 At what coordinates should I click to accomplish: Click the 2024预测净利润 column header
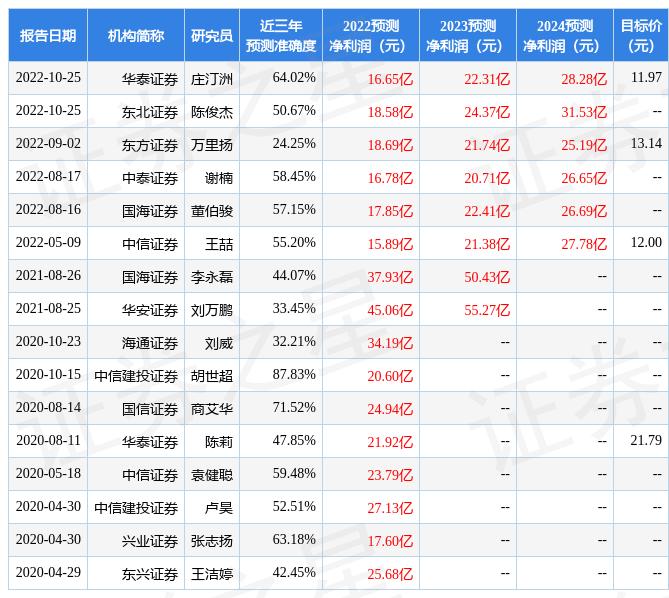tap(564, 35)
